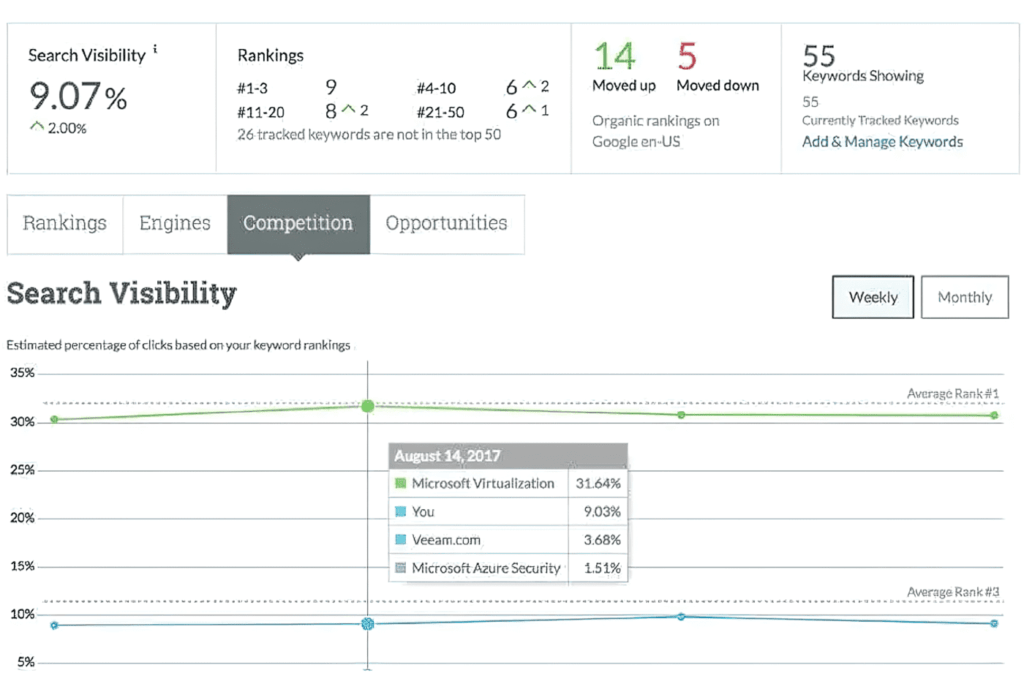Image resolution: width=1024 pixels, height=695 pixels.
Task: Click gray Microsoft Azure Security legend square
Action: click(x=401, y=568)
